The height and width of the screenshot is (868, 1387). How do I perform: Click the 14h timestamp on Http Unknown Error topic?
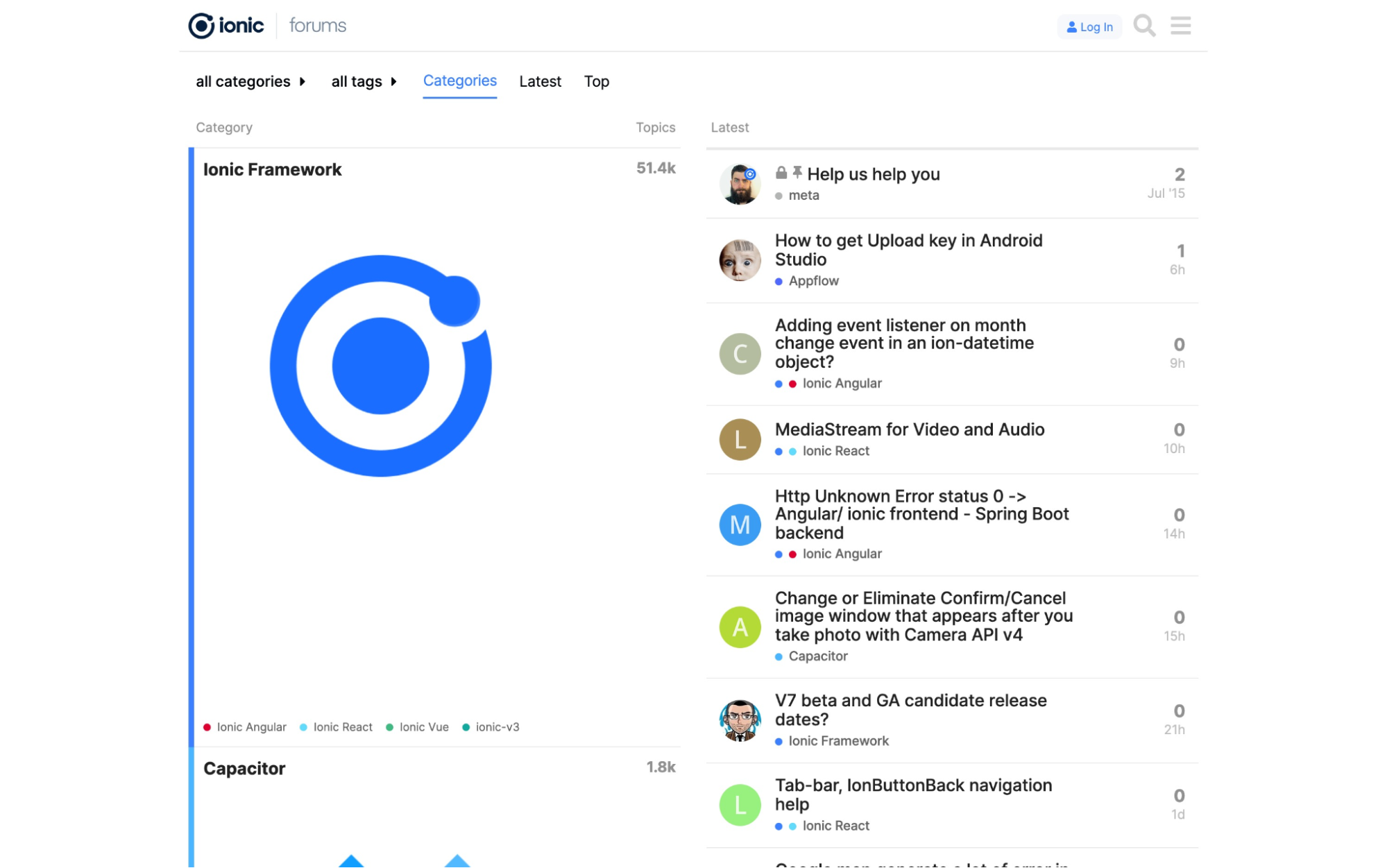pos(1174,534)
